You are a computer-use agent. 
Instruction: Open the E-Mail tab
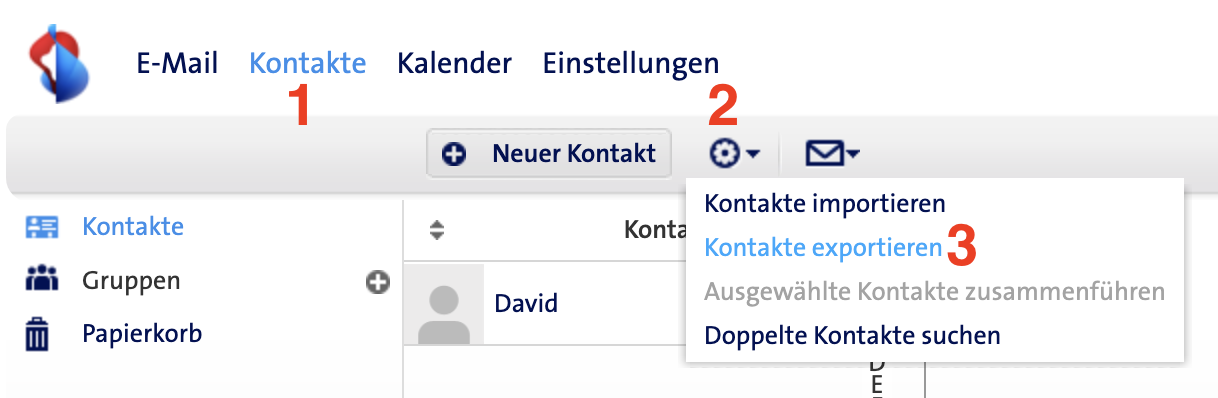pos(177,63)
